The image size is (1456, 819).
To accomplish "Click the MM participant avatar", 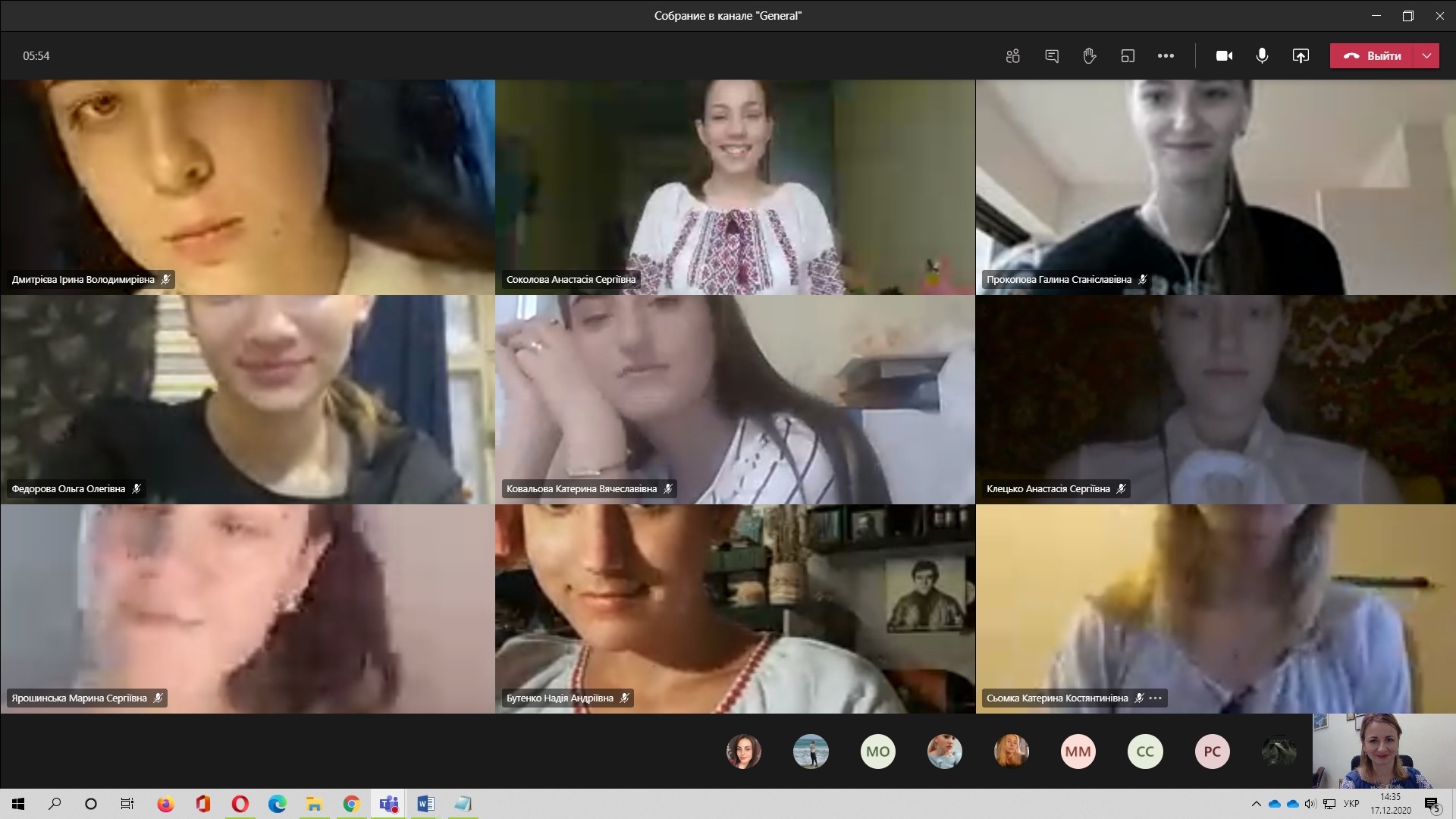I will point(1078,752).
